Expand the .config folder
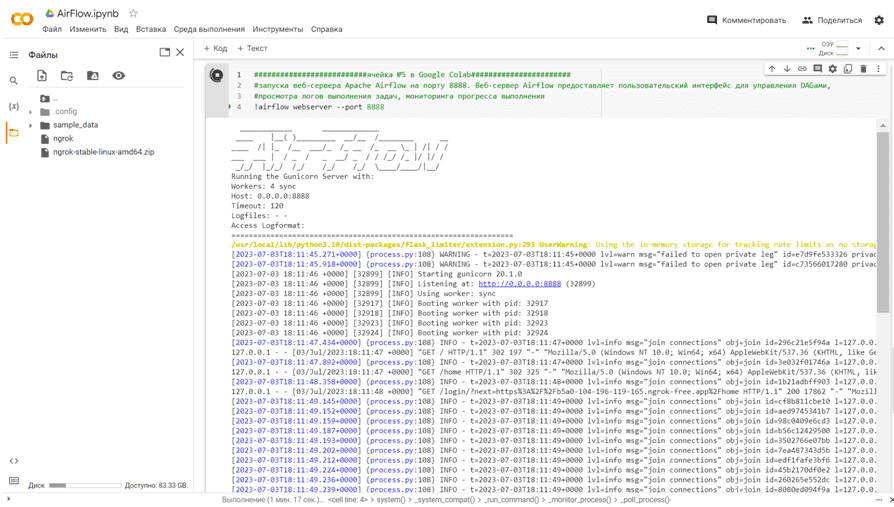The height and width of the screenshot is (507, 894). pos(30,112)
